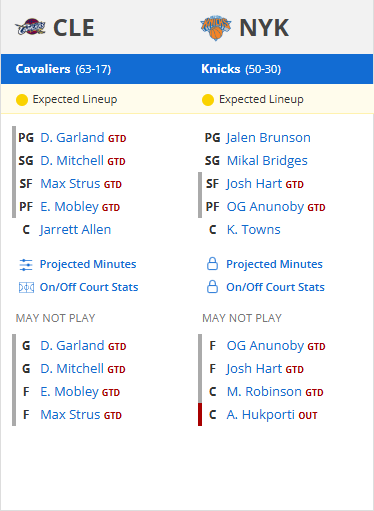The height and width of the screenshot is (511, 374).
Task: Select the Knicks (50-30) team header
Action: point(241,69)
